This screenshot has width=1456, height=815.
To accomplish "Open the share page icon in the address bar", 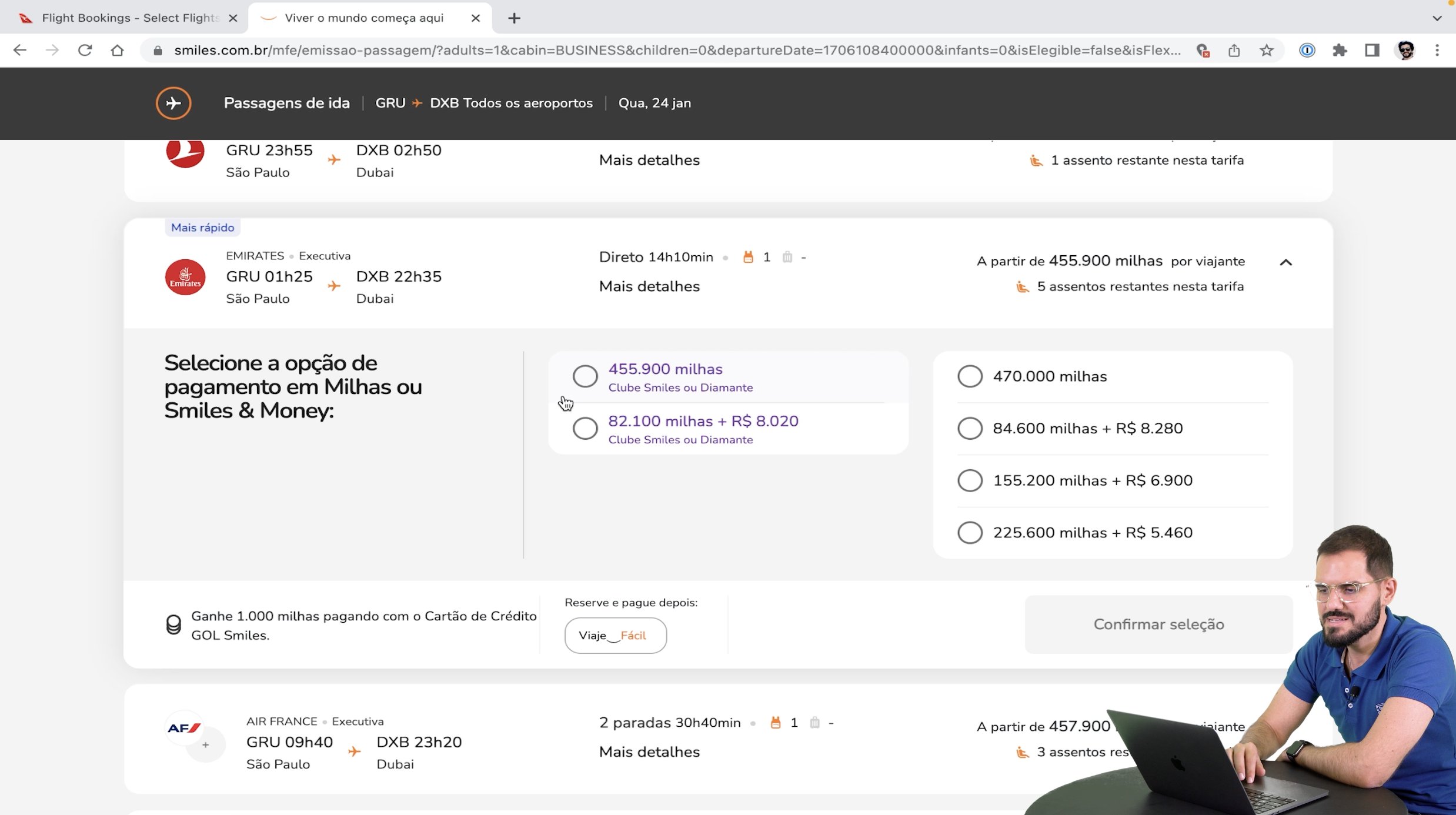I will coord(1234,51).
